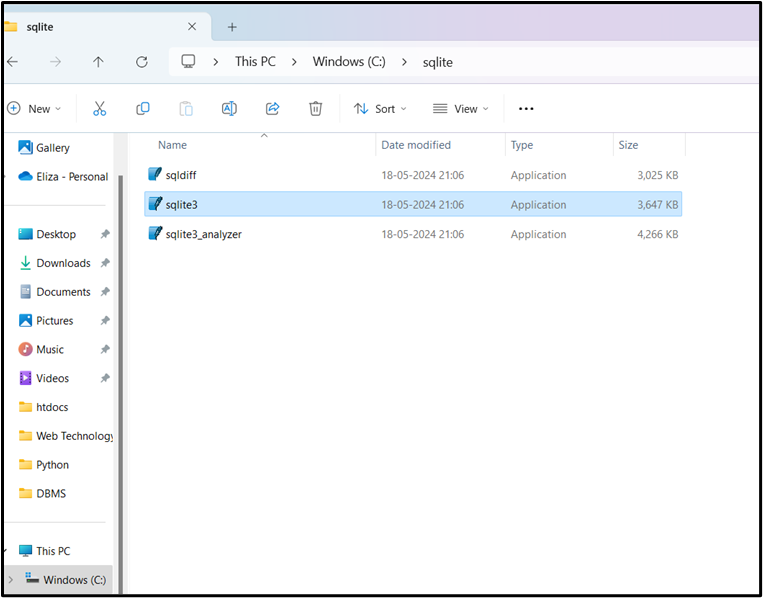763x598 pixels.
Task: Sort files by Date modified column
Action: [x=416, y=145]
